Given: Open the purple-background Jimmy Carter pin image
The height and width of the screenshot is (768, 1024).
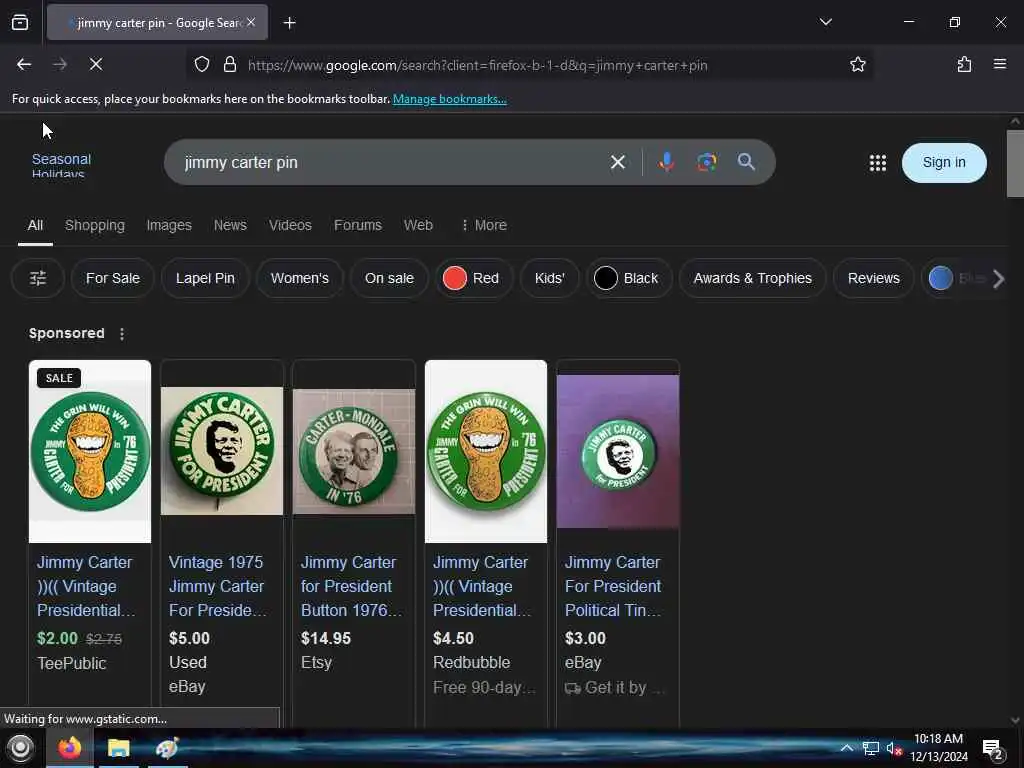Looking at the screenshot, I should coord(618,451).
